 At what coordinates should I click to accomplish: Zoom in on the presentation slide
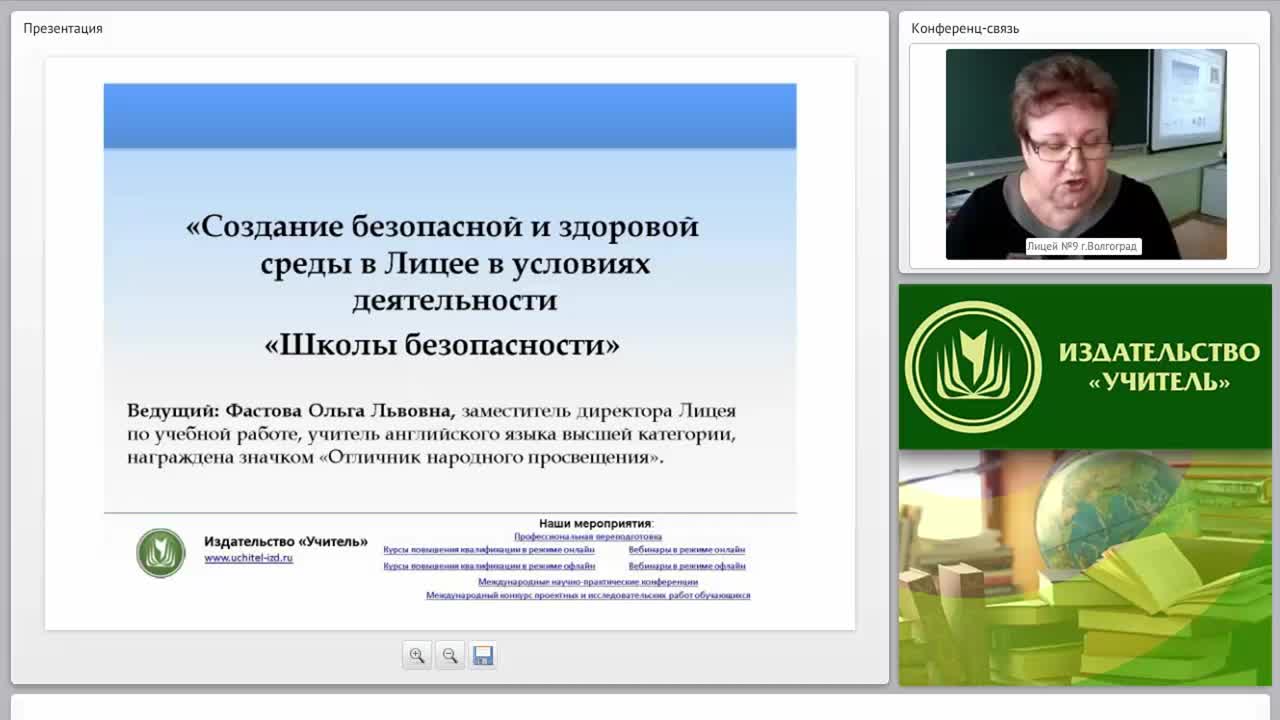[417, 655]
